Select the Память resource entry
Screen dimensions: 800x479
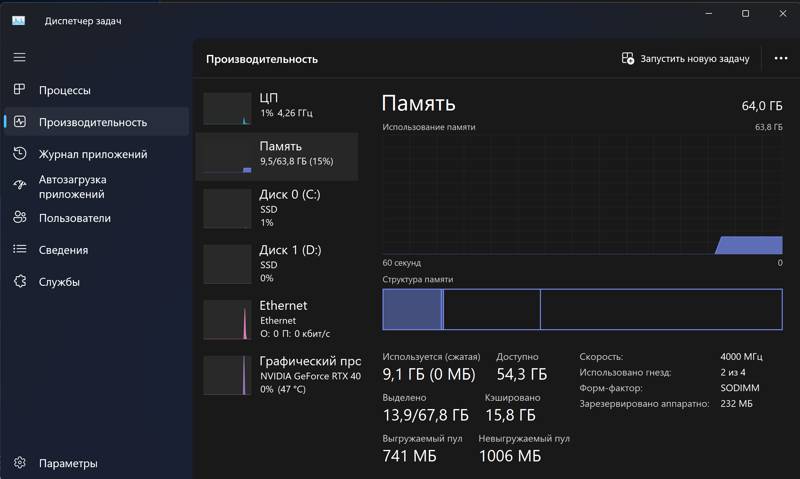(x=277, y=156)
